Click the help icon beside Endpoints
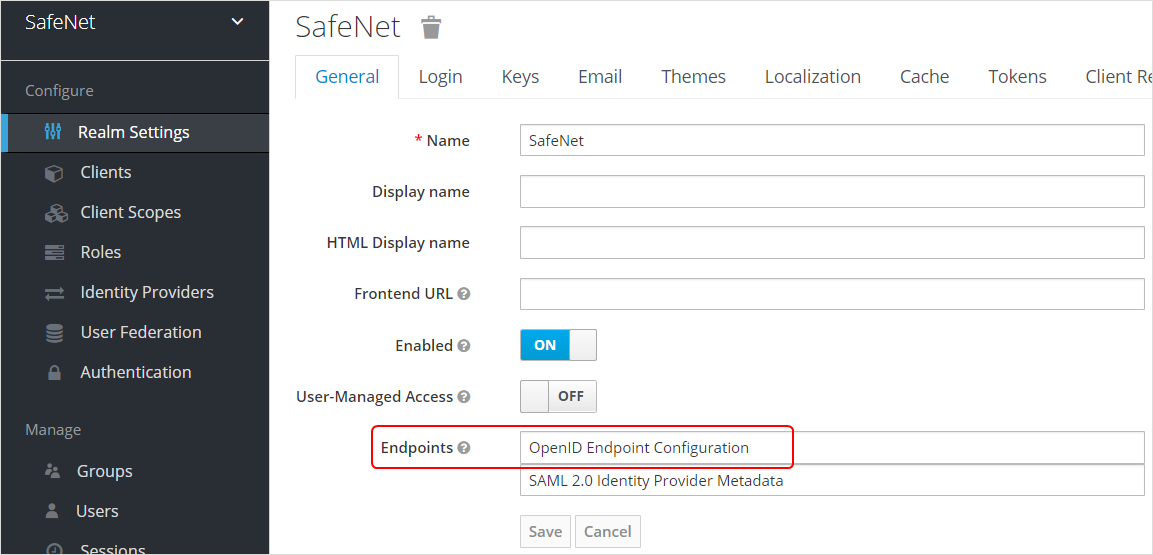This screenshot has width=1153, height=555. coord(464,448)
